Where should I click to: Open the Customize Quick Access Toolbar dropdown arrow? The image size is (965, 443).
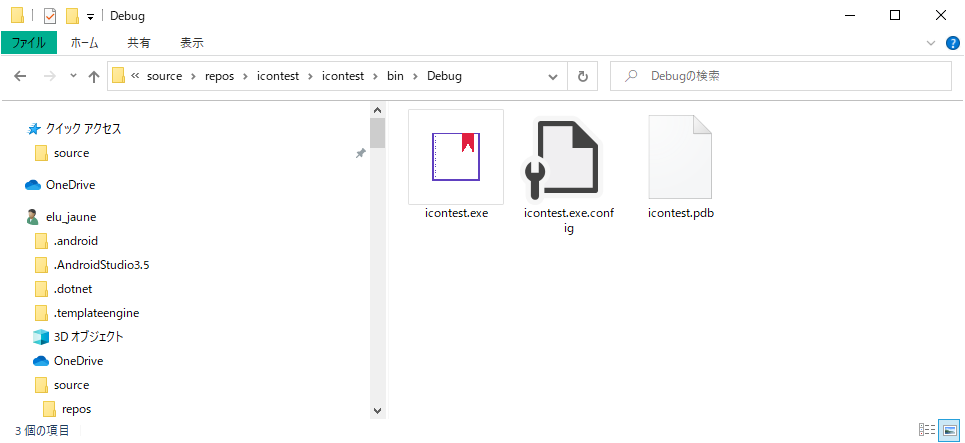pyautogui.click(x=90, y=17)
